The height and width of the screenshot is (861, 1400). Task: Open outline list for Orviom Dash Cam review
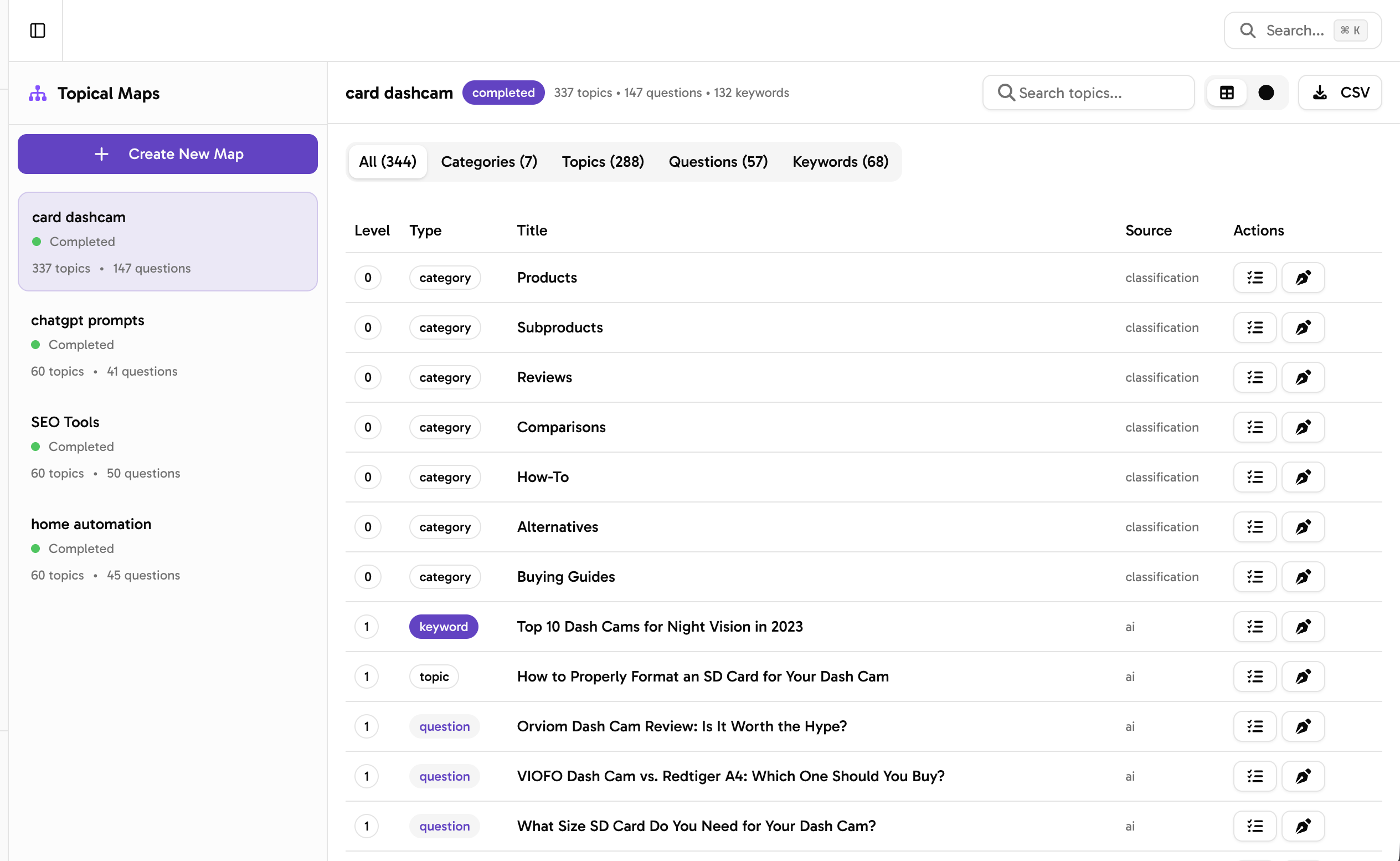coord(1254,726)
